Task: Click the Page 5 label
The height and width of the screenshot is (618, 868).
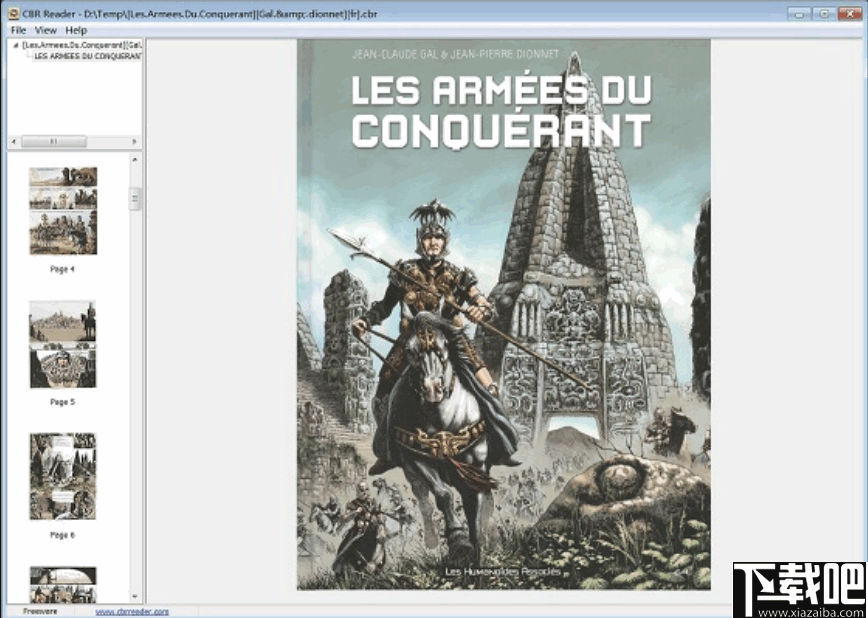Action: click(62, 402)
